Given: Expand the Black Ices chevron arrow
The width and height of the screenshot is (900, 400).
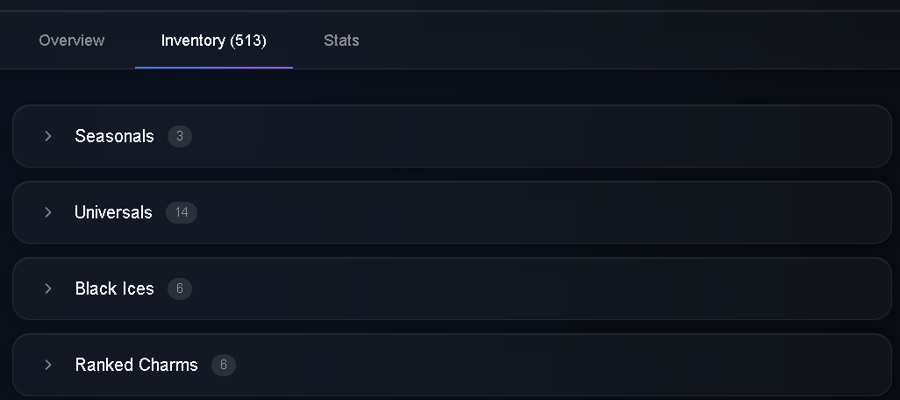Looking at the screenshot, I should (x=48, y=289).
